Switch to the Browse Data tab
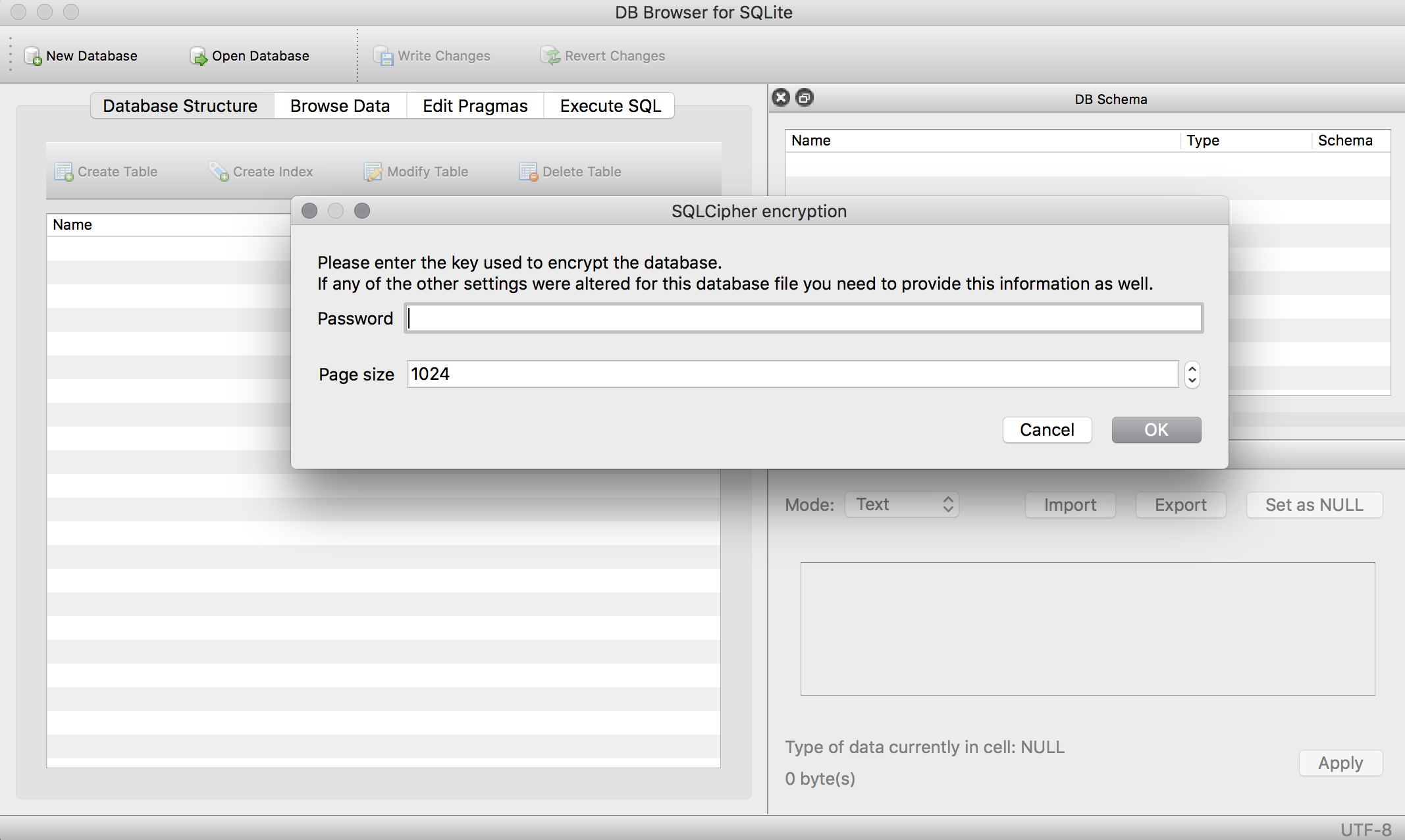 pos(340,106)
